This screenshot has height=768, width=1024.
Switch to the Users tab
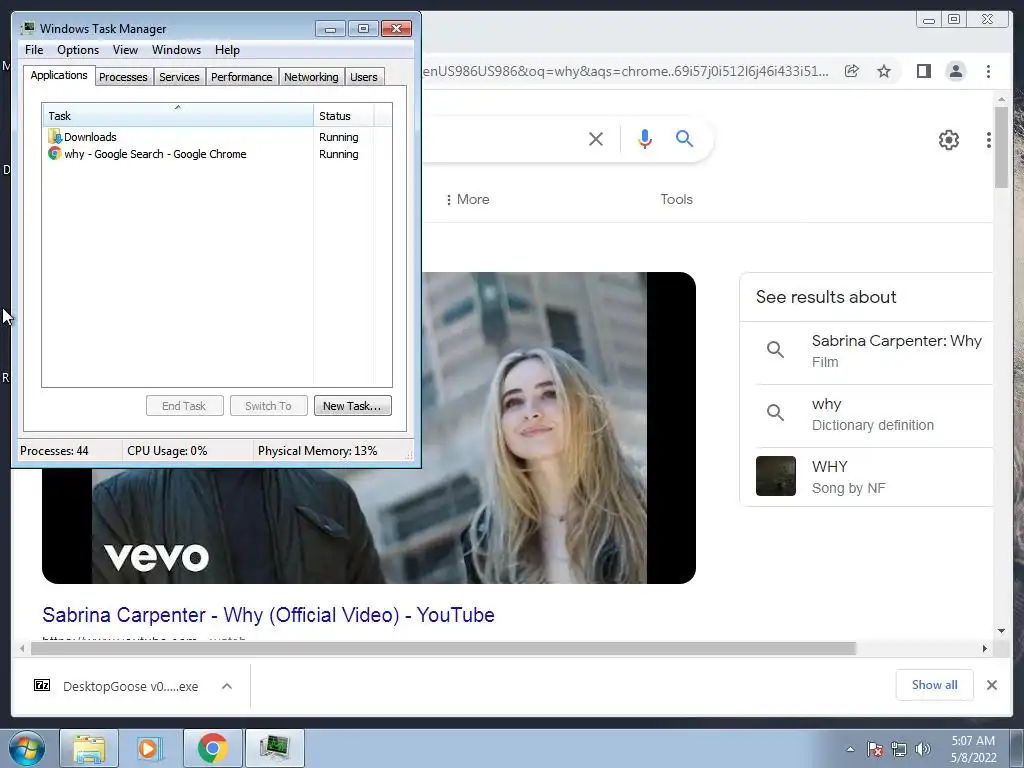364,77
